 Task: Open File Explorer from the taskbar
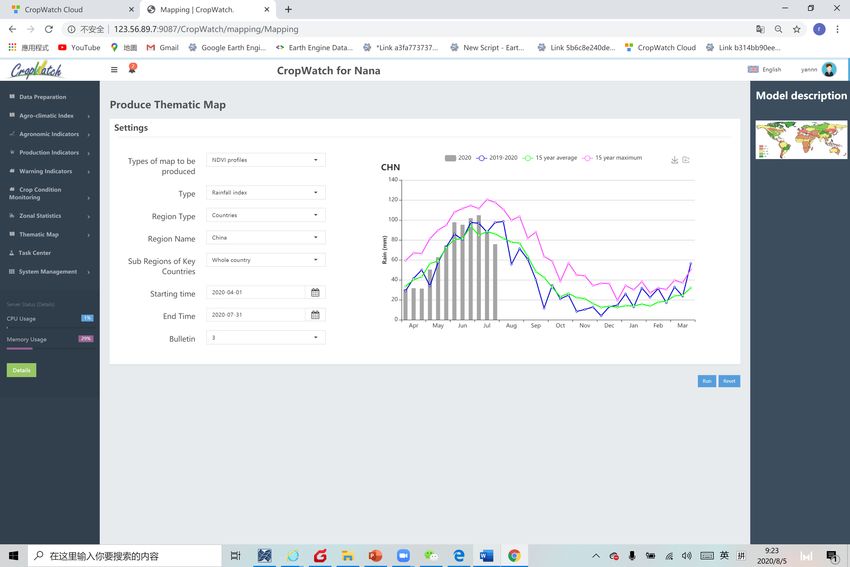coord(347,556)
